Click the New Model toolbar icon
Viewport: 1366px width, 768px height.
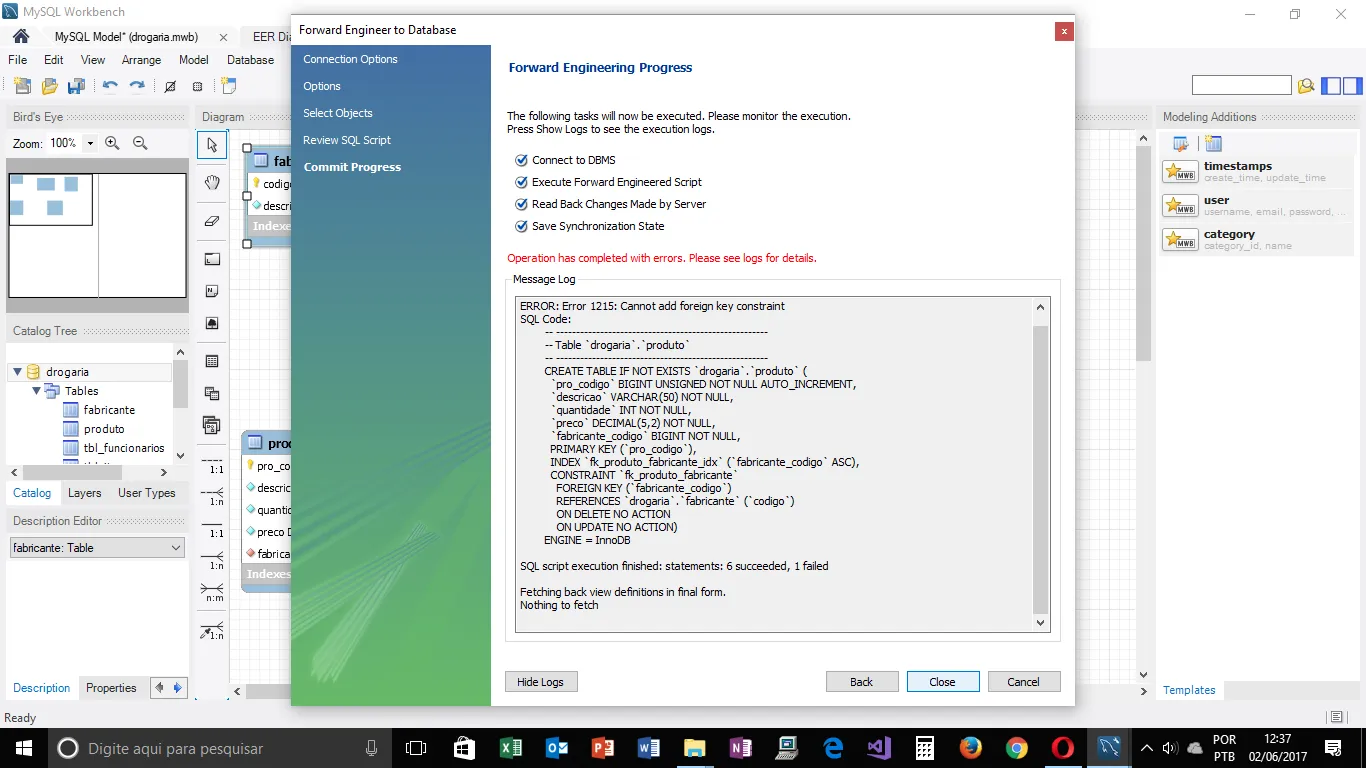click(22, 86)
